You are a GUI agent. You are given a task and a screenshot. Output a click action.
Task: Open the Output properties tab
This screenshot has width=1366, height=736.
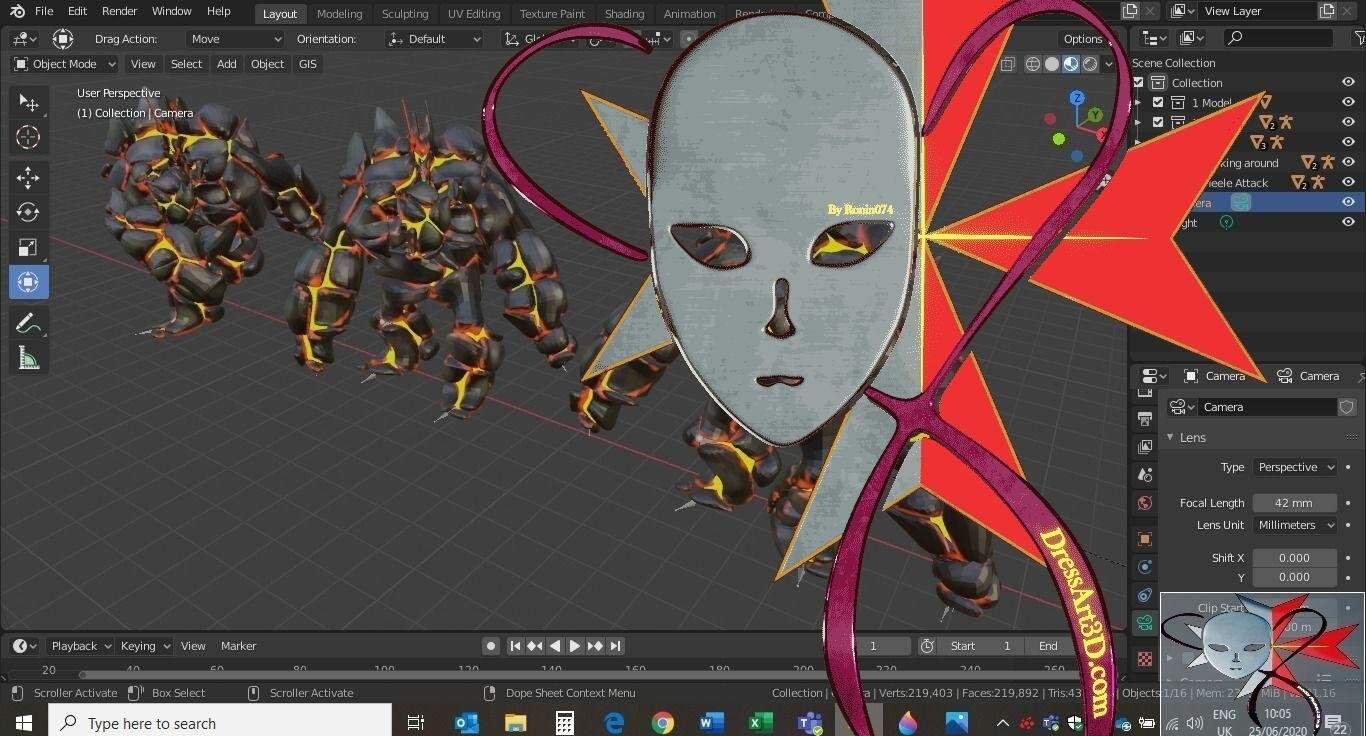[1146, 418]
